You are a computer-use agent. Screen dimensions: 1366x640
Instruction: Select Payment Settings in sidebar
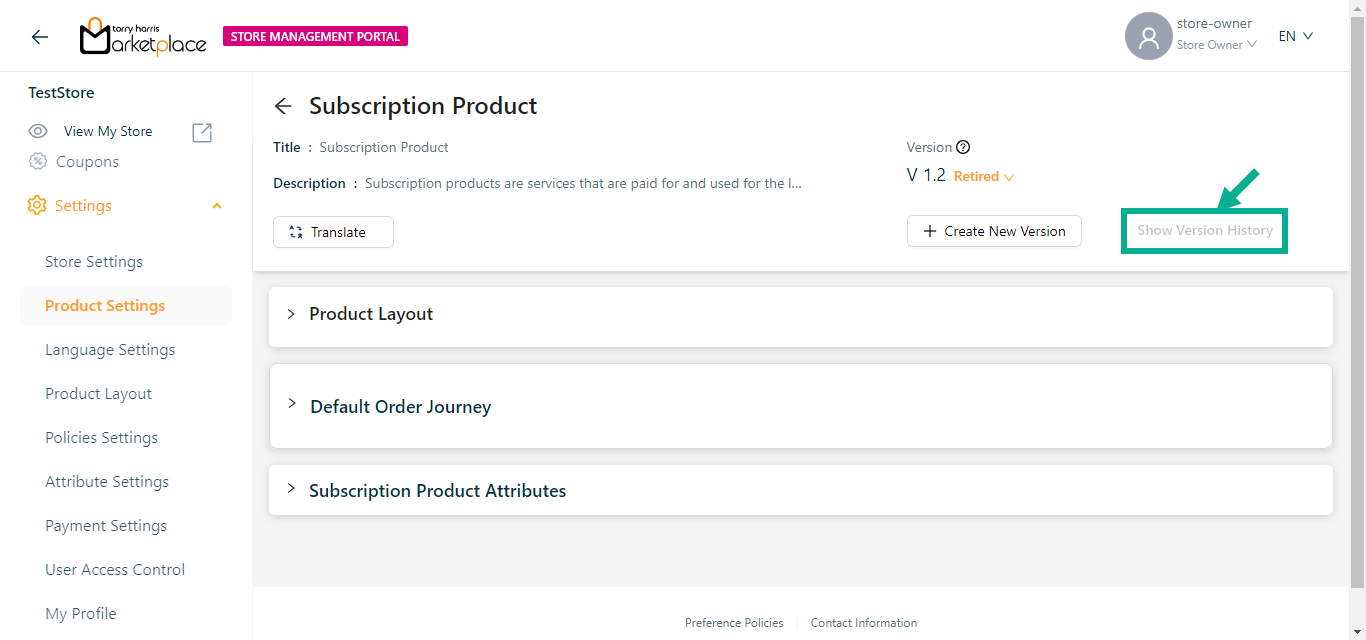pyautogui.click(x=106, y=526)
